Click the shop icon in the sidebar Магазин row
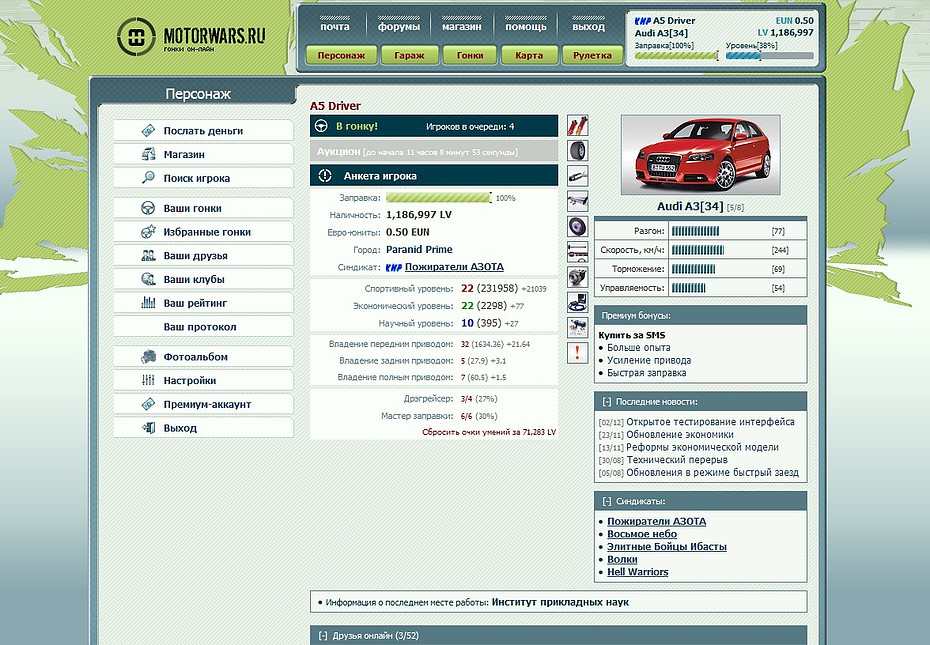This screenshot has width=930, height=645. click(148, 154)
